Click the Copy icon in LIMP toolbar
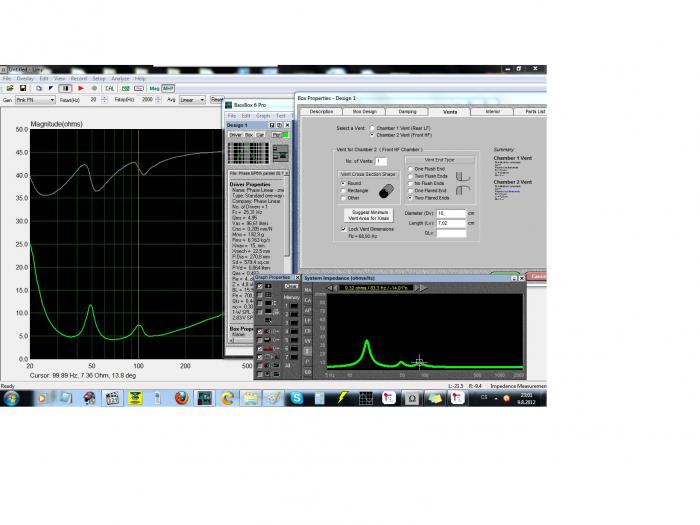Image resolution: width=700 pixels, height=525 pixels. click(x=38, y=88)
